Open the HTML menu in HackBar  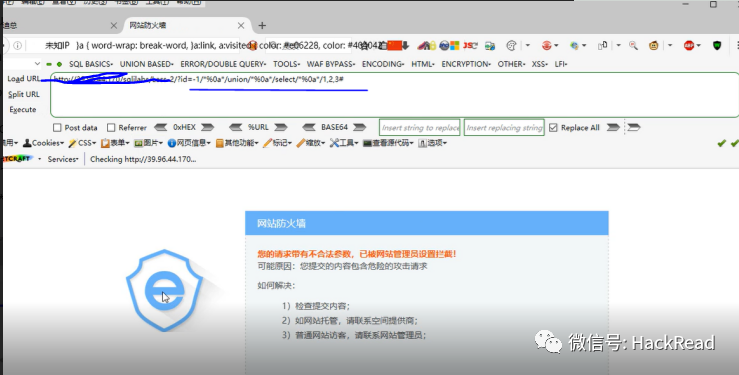pyautogui.click(x=423, y=64)
